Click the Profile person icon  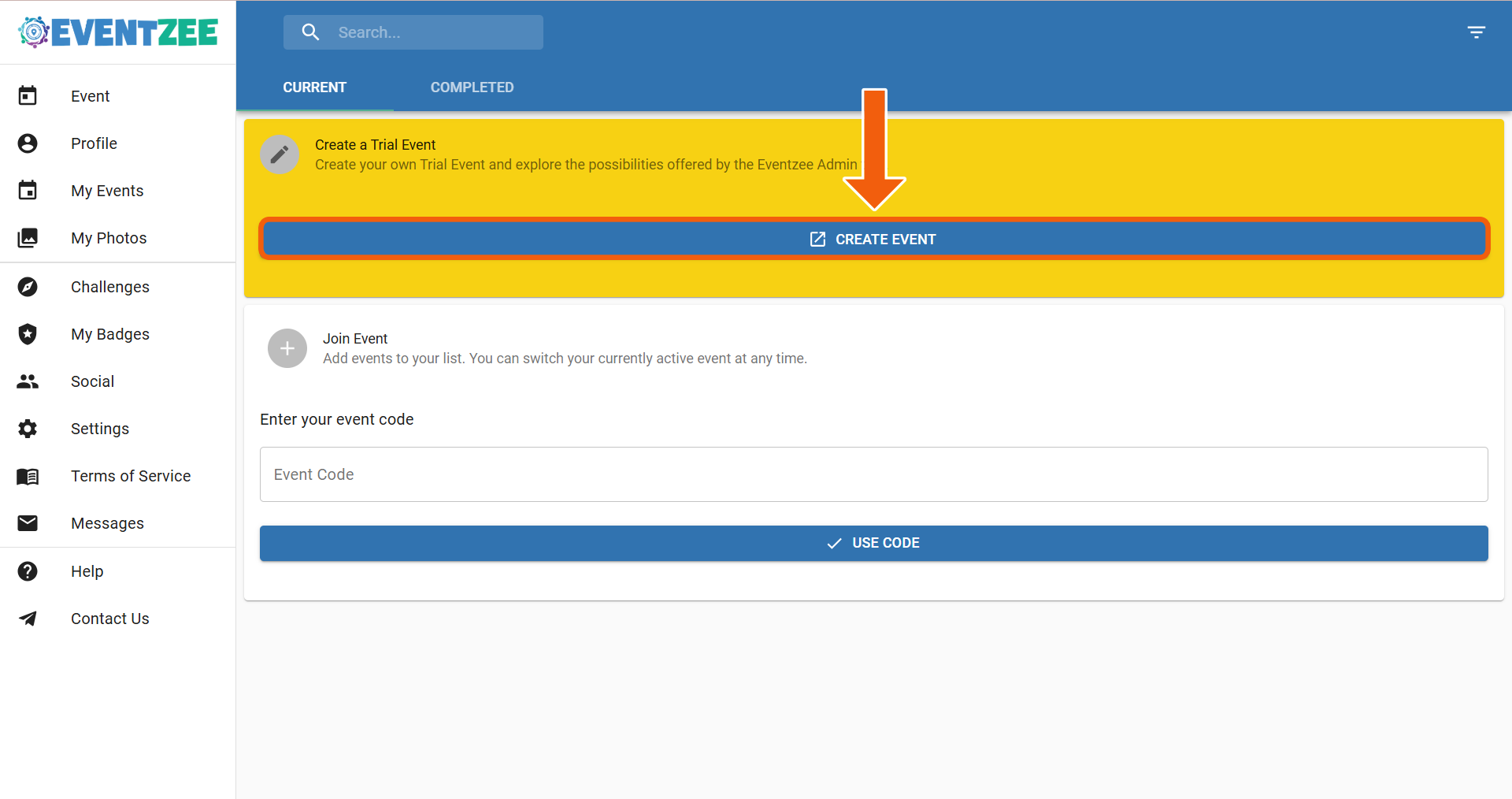point(28,143)
